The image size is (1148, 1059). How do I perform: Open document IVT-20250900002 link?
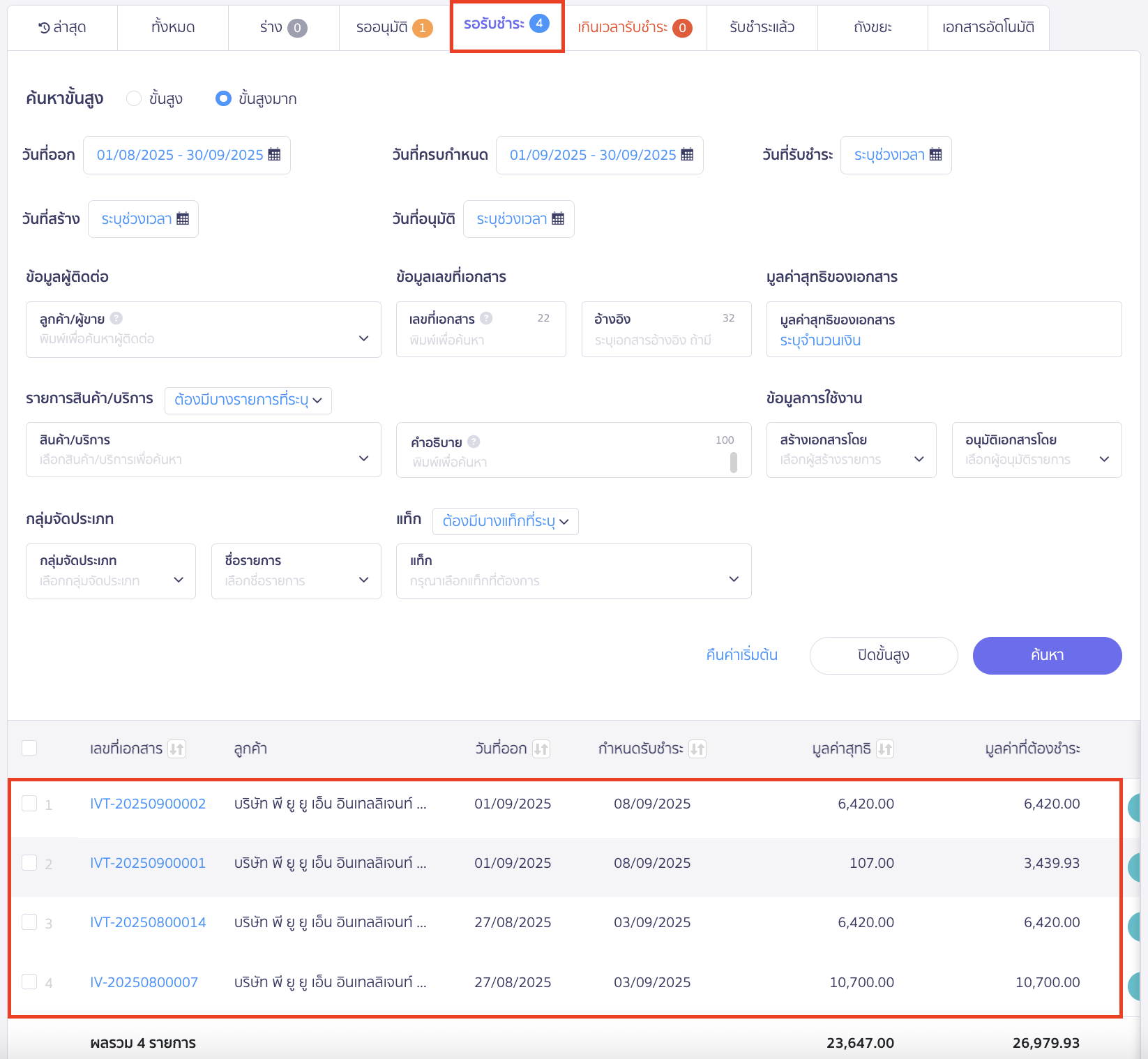pyautogui.click(x=148, y=804)
